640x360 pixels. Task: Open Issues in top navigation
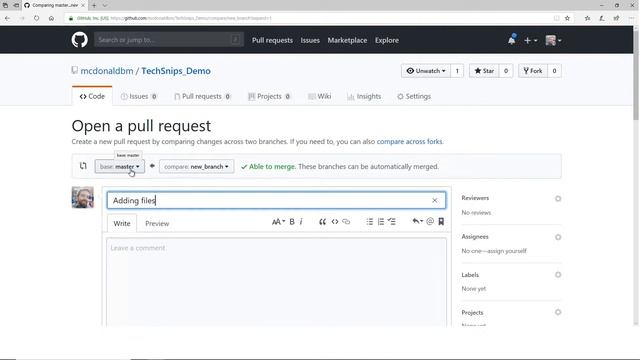point(310,40)
